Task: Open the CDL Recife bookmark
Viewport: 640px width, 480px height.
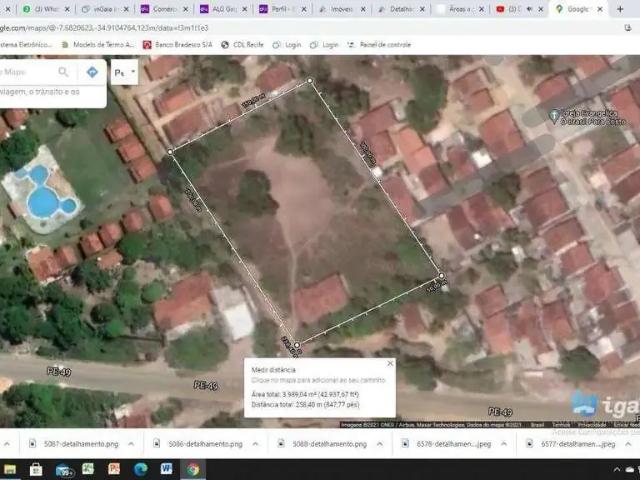Action: 242,45
